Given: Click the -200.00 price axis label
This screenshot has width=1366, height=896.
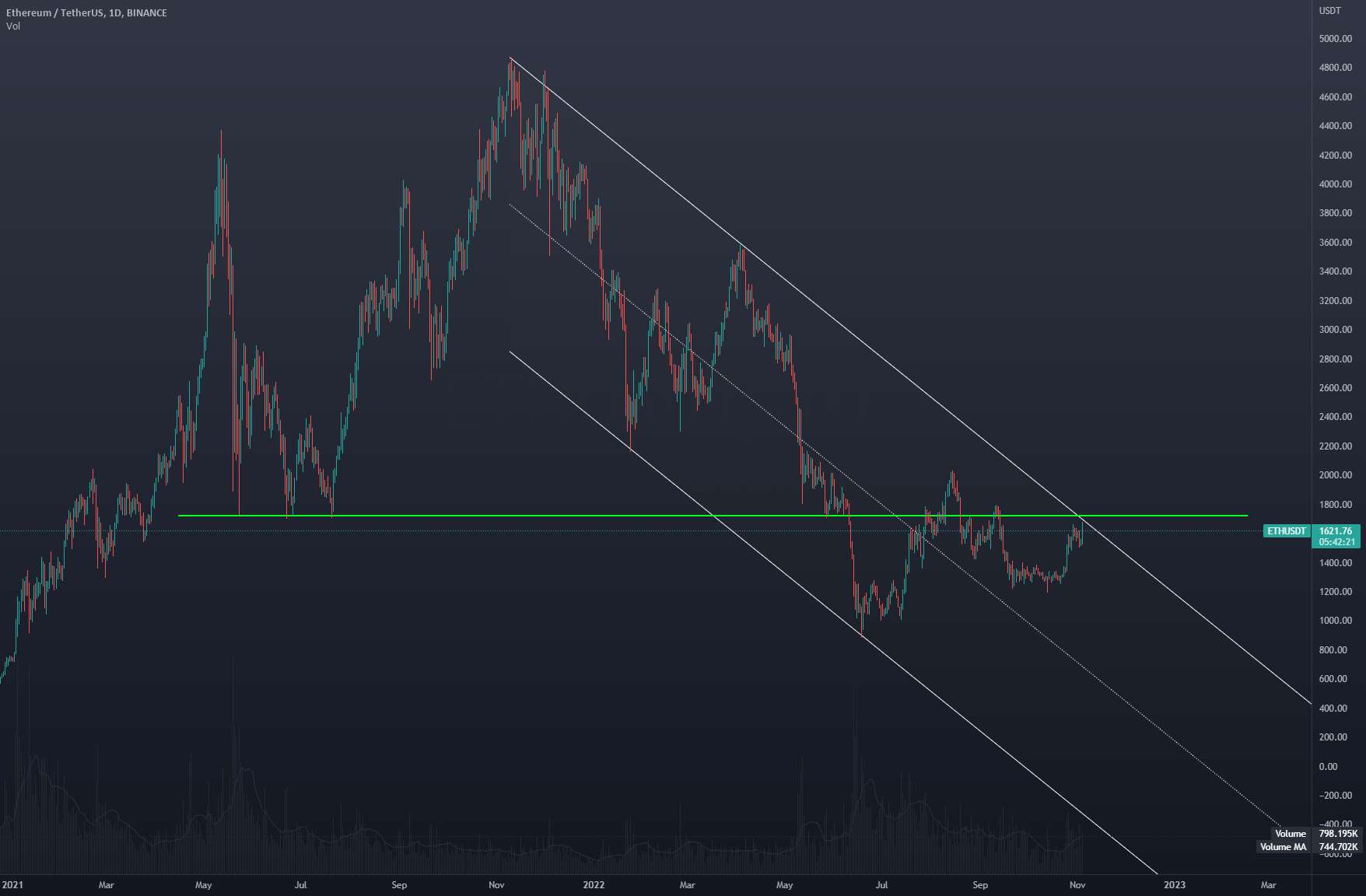Looking at the screenshot, I should [1335, 796].
